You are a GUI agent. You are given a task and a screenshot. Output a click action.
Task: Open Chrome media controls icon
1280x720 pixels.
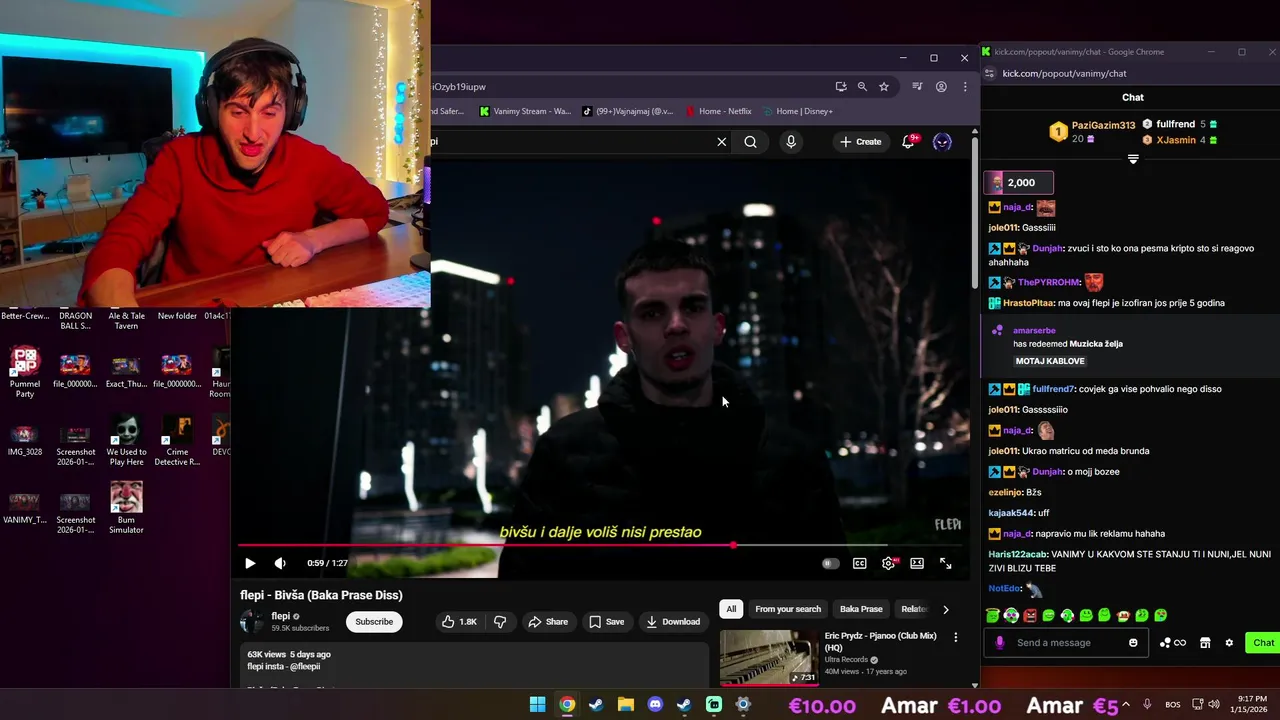(917, 87)
